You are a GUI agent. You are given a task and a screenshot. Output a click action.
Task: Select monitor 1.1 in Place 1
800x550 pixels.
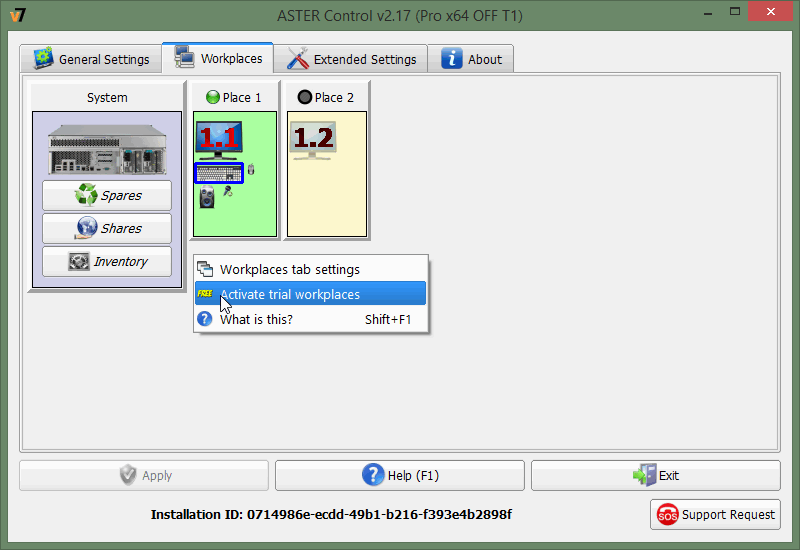[x=218, y=140]
